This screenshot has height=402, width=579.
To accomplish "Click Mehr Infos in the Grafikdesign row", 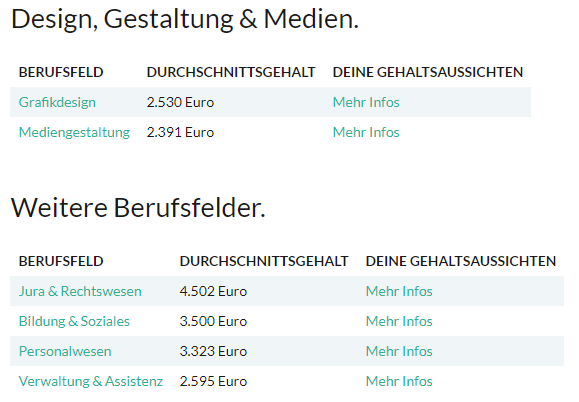I will [366, 102].
